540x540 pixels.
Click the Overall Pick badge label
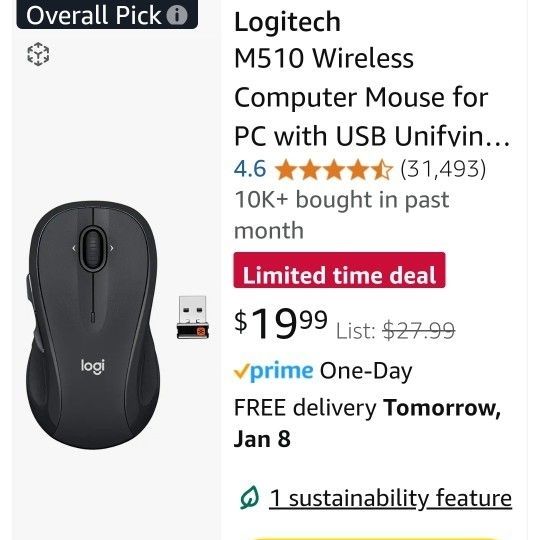point(93,15)
